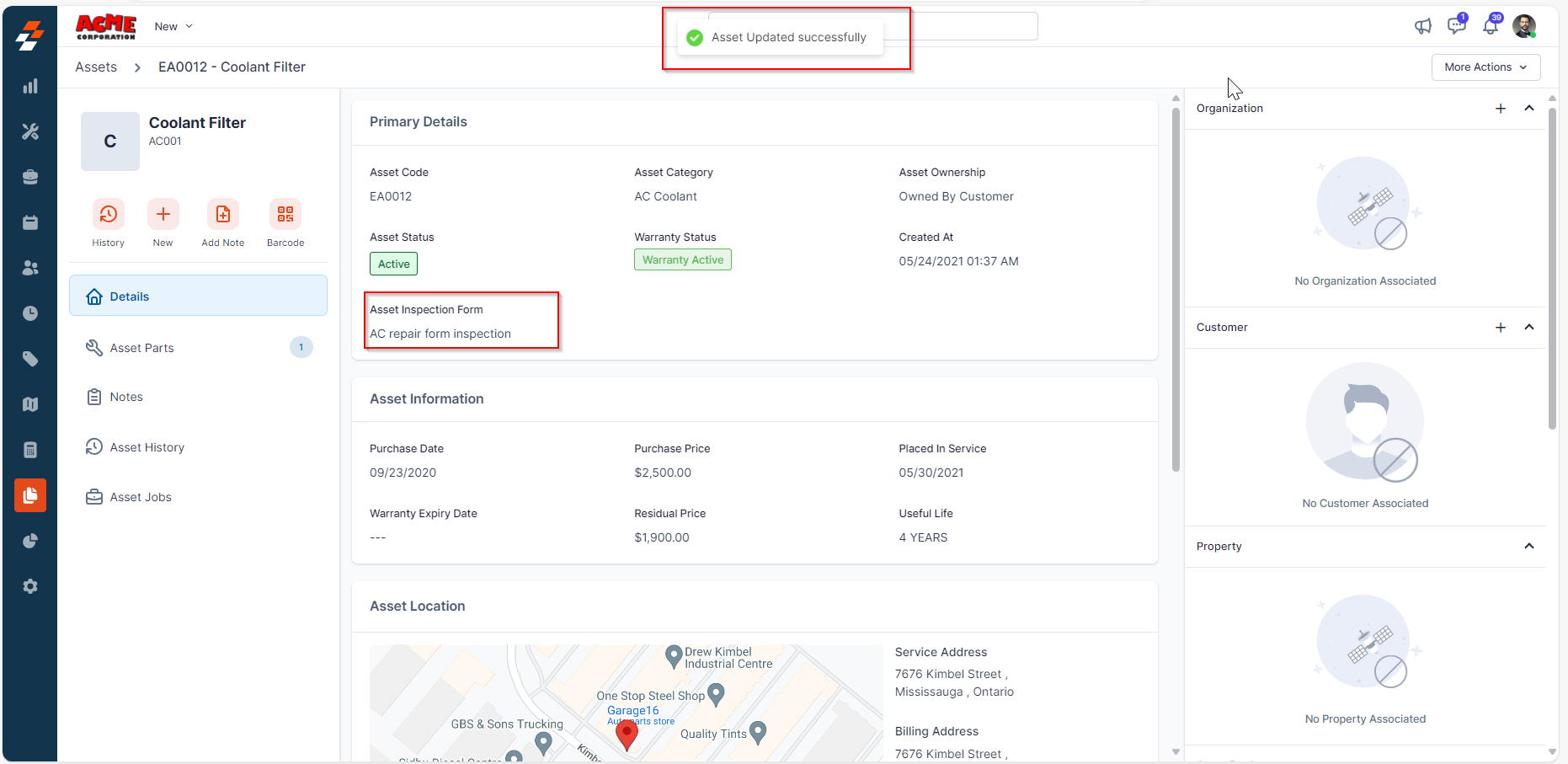Collapse the Organization section
Screen dimensions: 1568x764
point(1529,109)
